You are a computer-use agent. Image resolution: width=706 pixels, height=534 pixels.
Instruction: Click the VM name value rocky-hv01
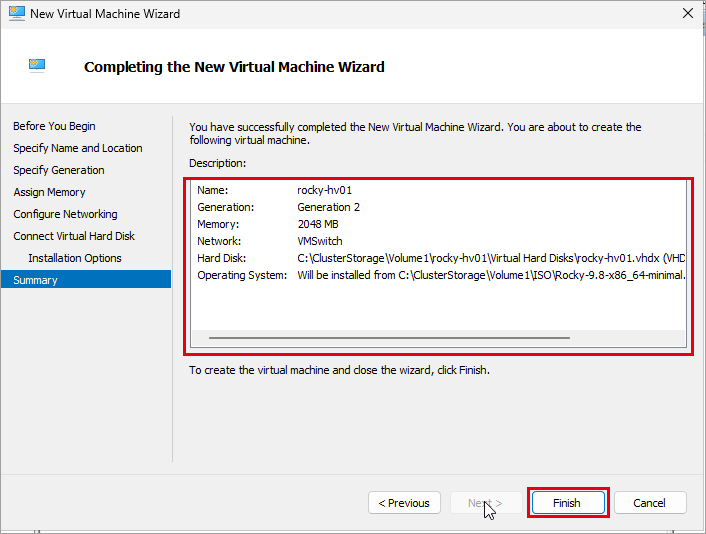click(324, 190)
